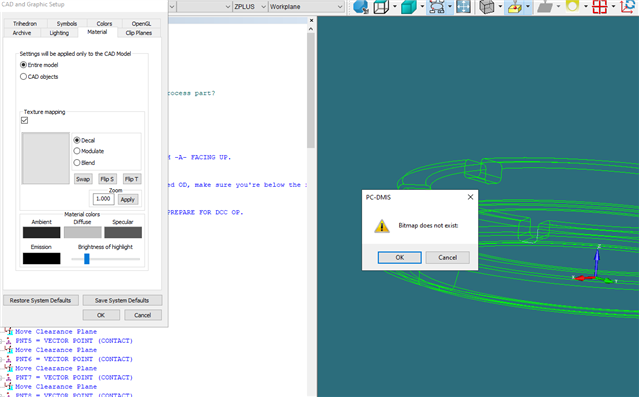
Task: Click the PNT5 vector point feature icon
Action: point(8,341)
